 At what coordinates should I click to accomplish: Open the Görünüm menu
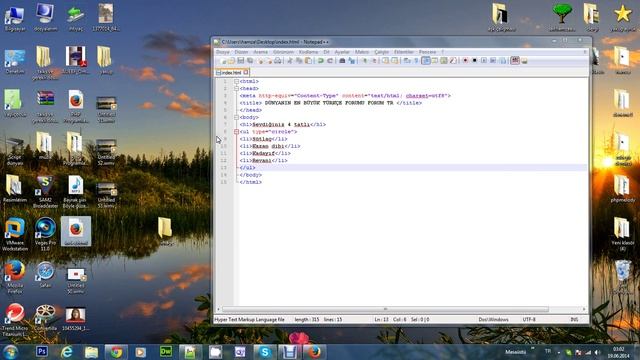click(283, 52)
